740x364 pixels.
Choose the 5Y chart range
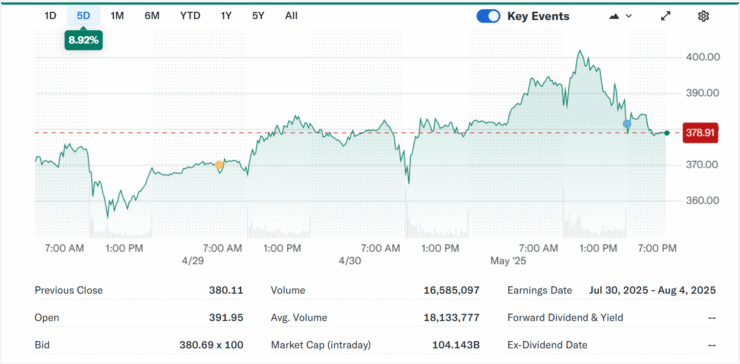tap(258, 16)
